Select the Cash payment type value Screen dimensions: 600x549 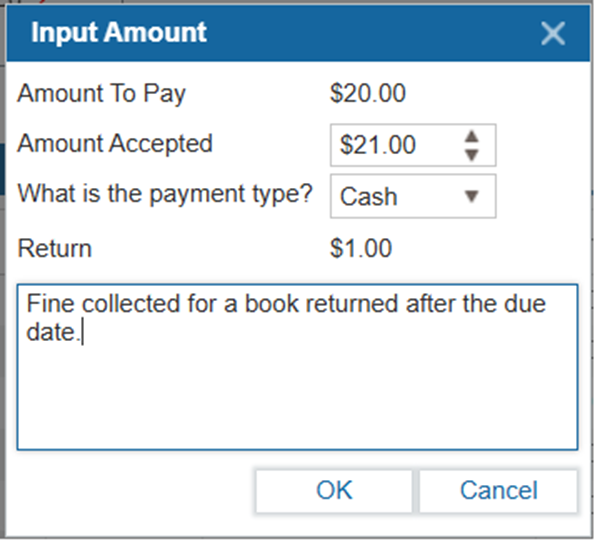point(369,197)
